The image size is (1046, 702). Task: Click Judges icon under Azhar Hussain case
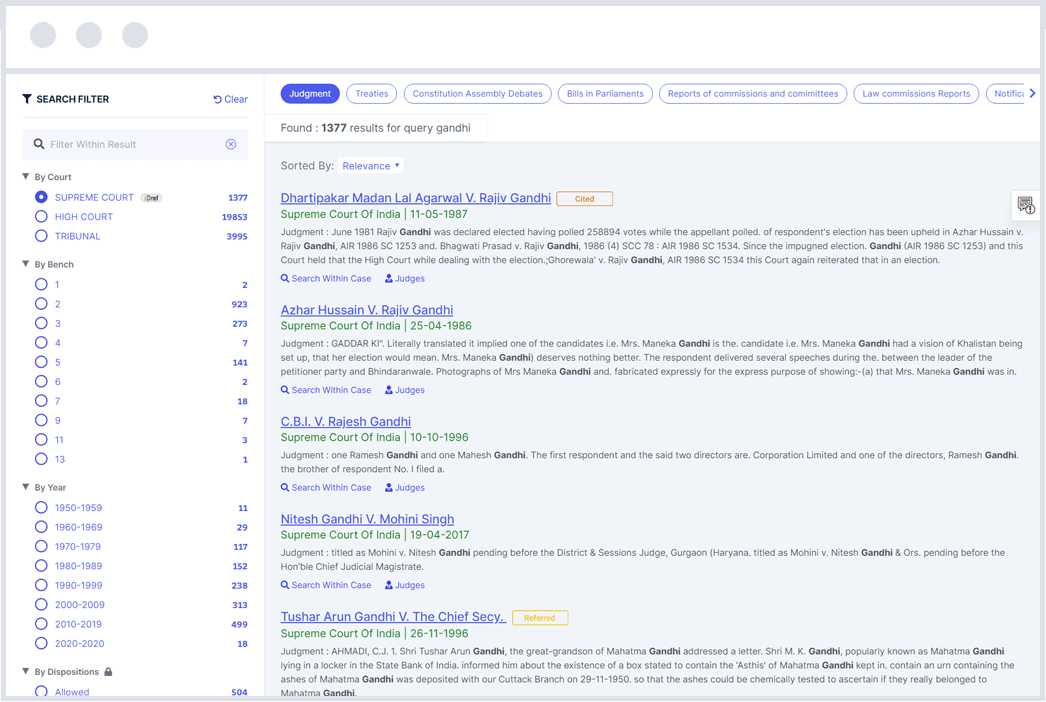click(389, 390)
